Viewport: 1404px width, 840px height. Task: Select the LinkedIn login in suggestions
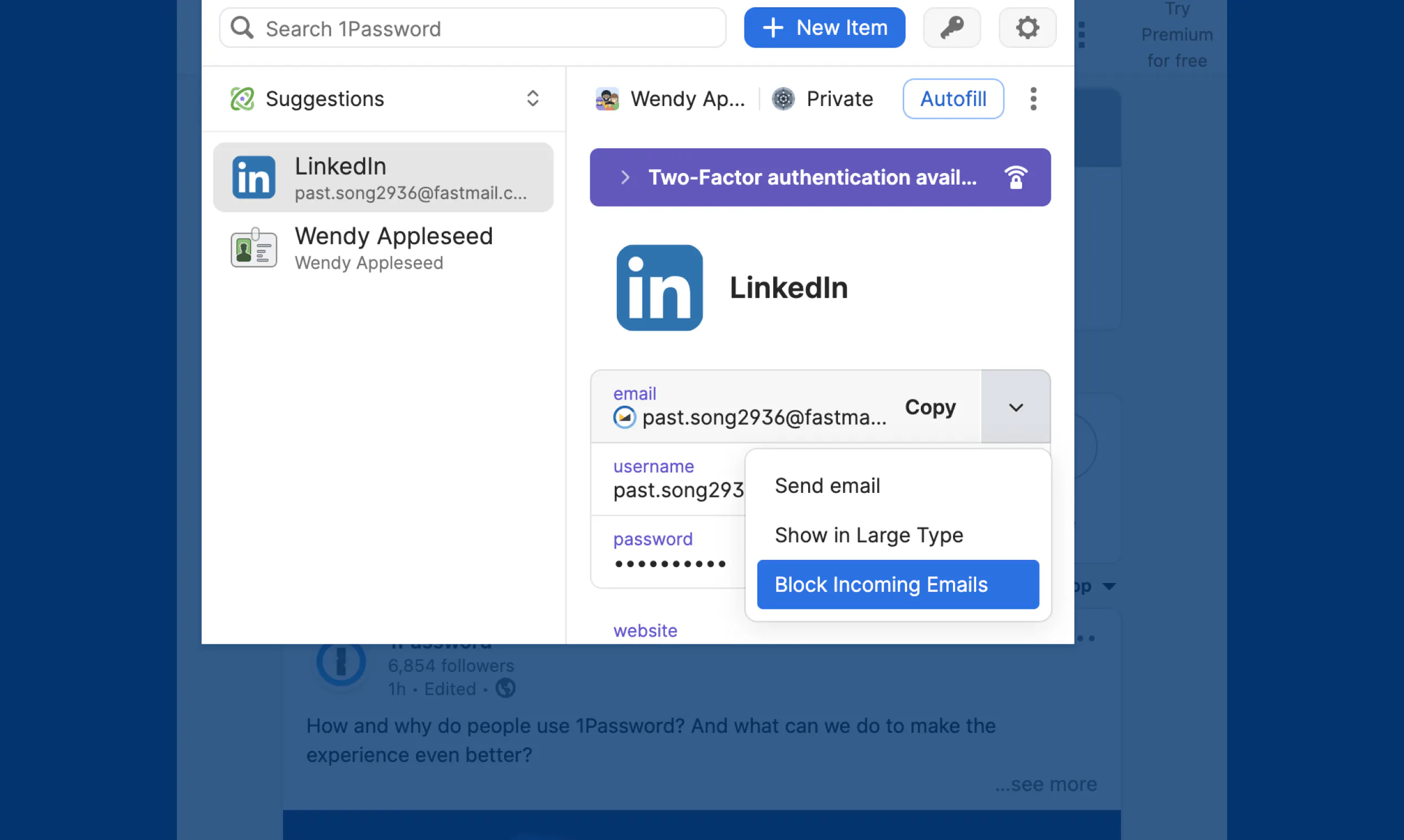click(x=383, y=177)
